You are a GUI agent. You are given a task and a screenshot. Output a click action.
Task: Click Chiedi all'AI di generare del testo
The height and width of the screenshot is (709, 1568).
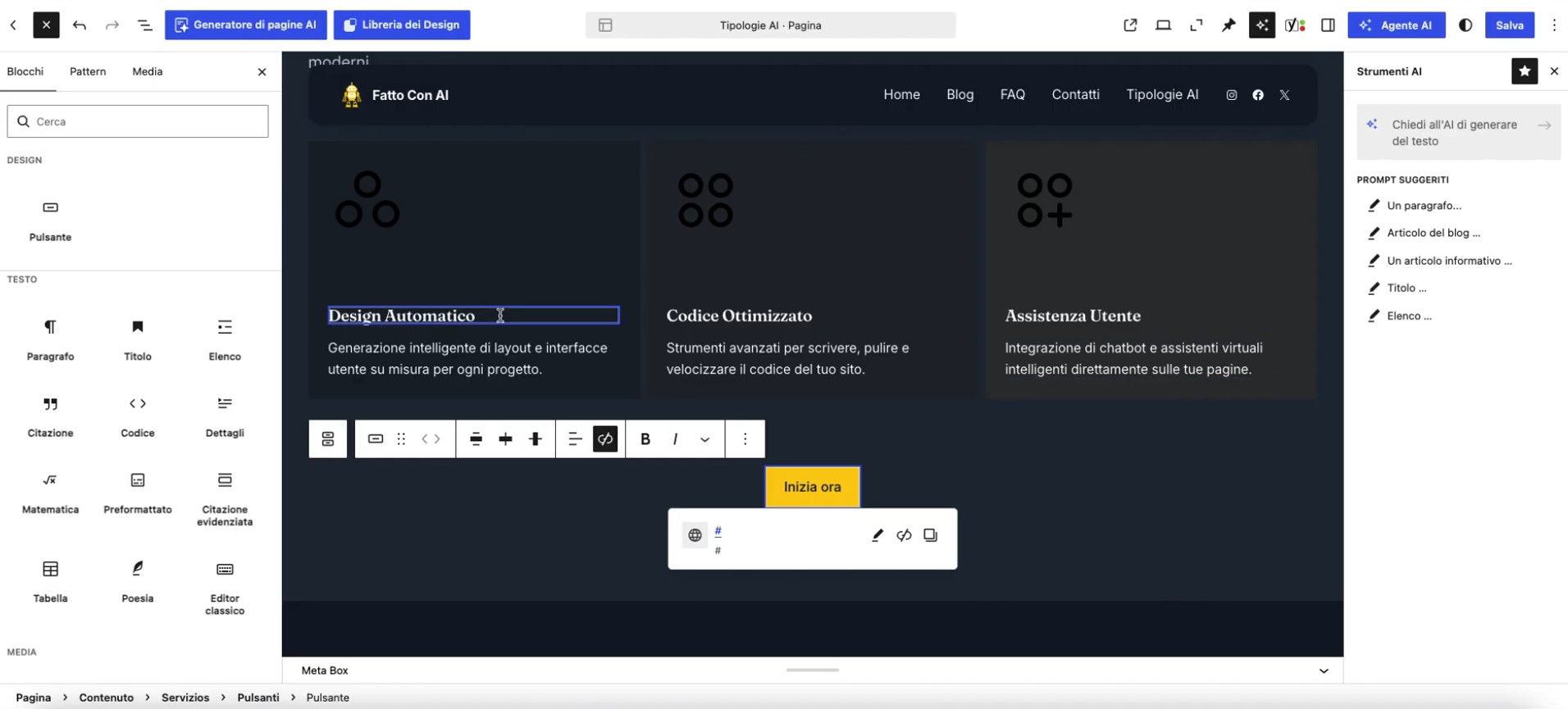(1458, 133)
